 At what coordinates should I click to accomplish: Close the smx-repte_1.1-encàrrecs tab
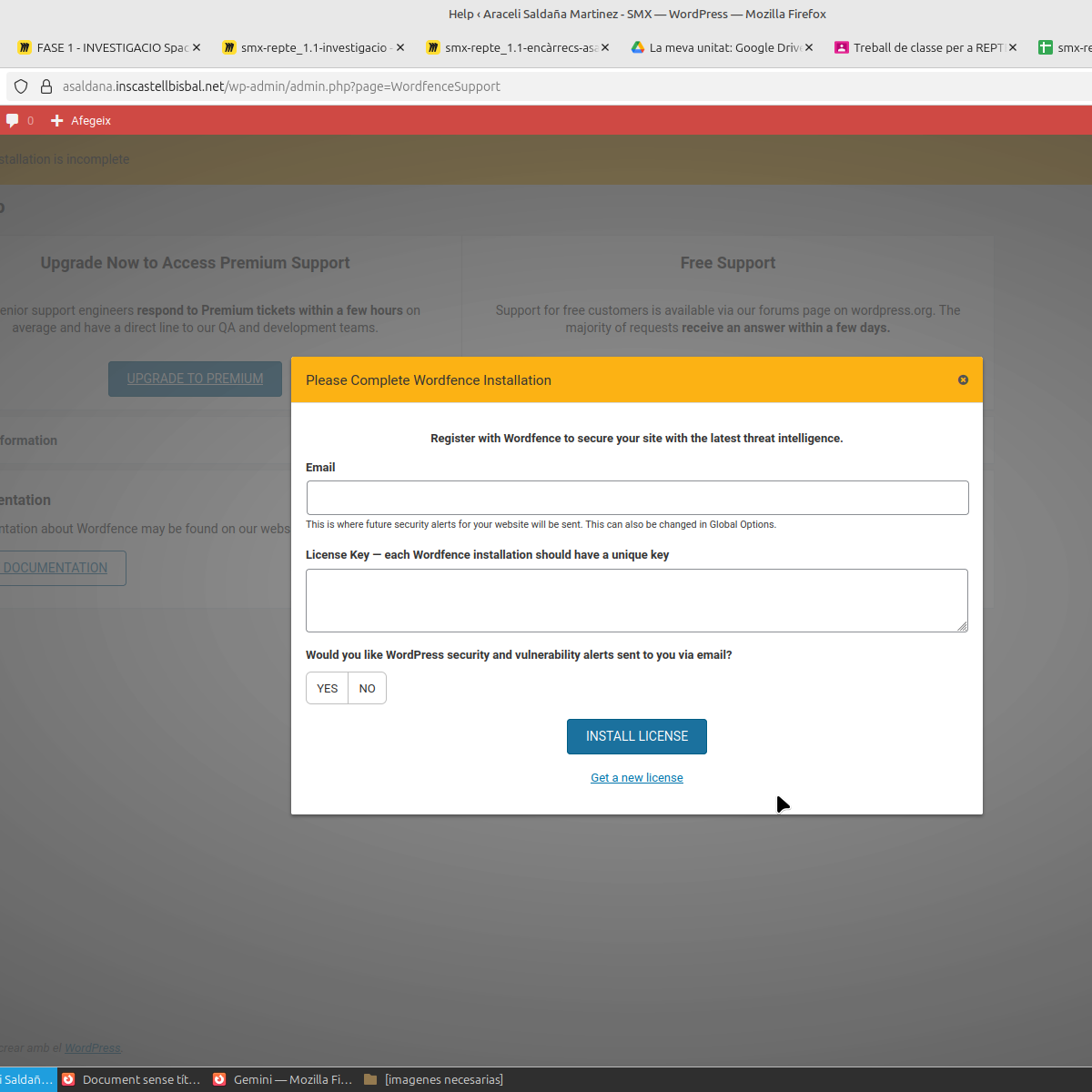click(605, 47)
